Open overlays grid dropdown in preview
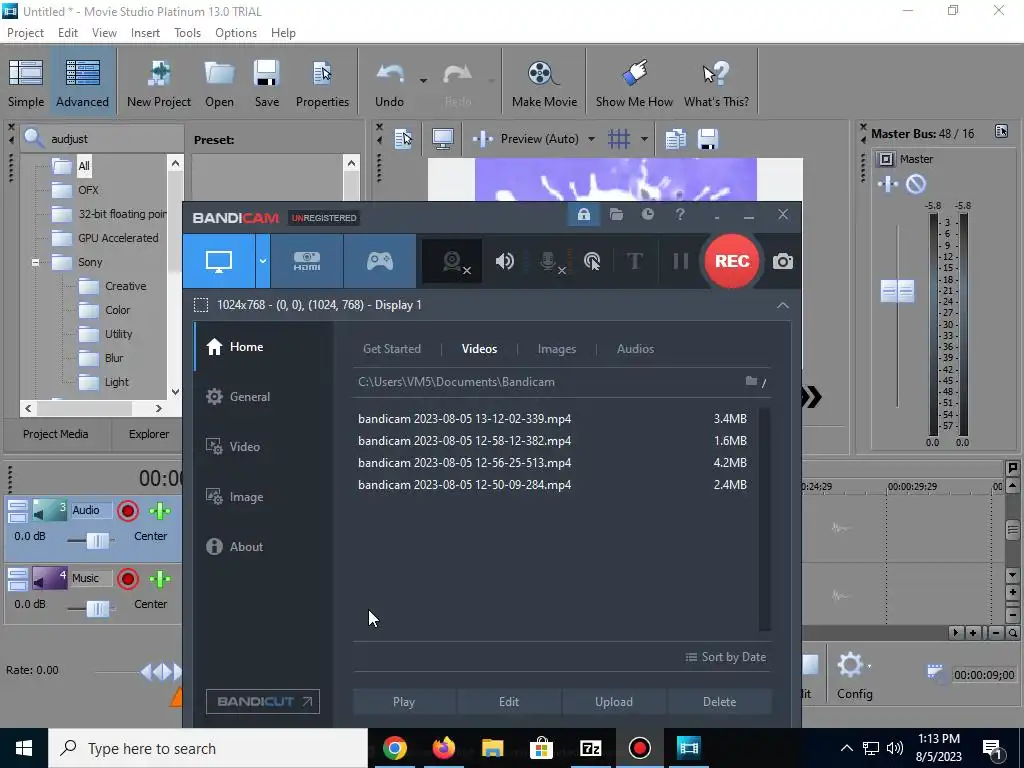This screenshot has width=1024, height=768. click(x=644, y=139)
